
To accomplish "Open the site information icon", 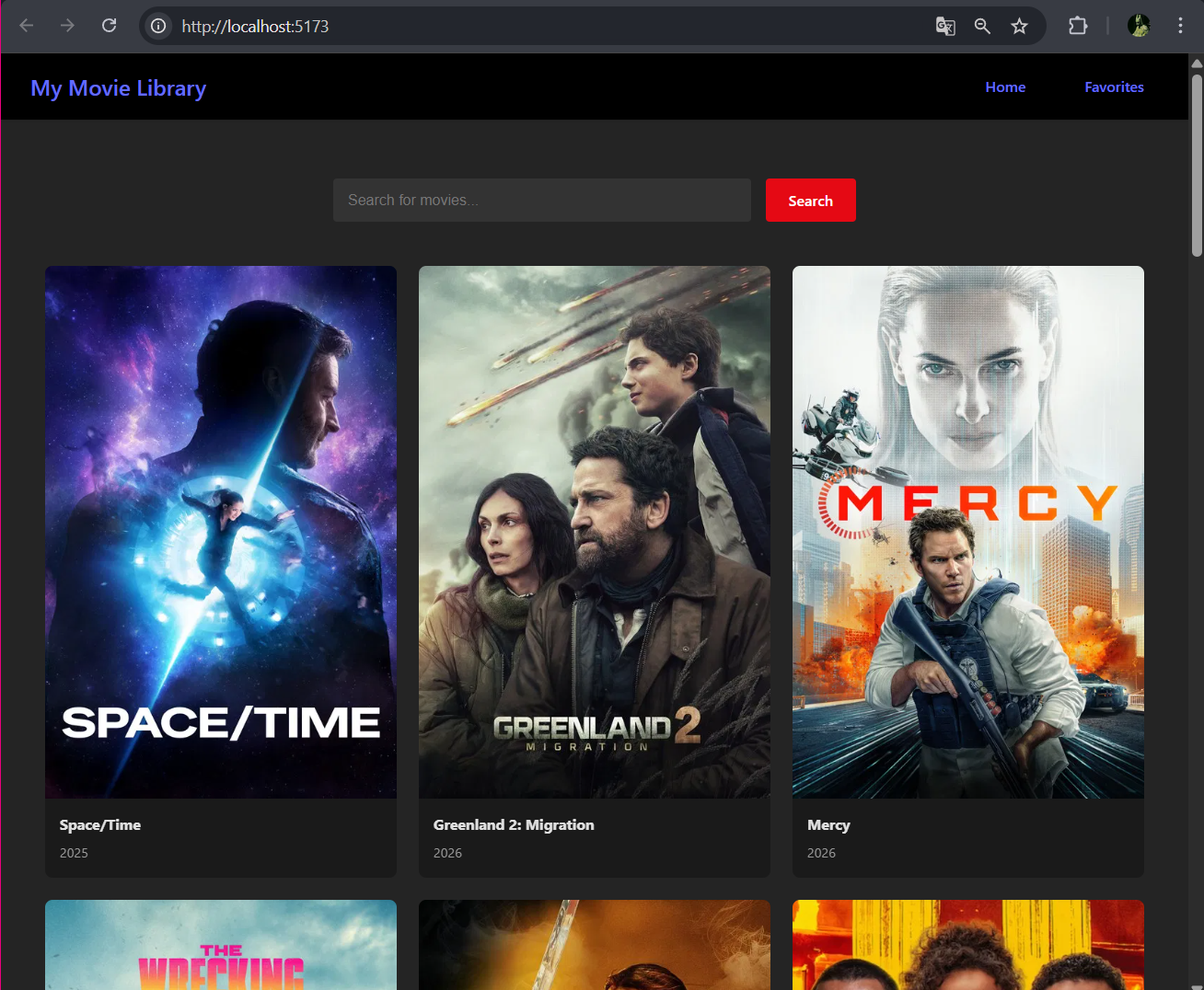I will pyautogui.click(x=158, y=26).
